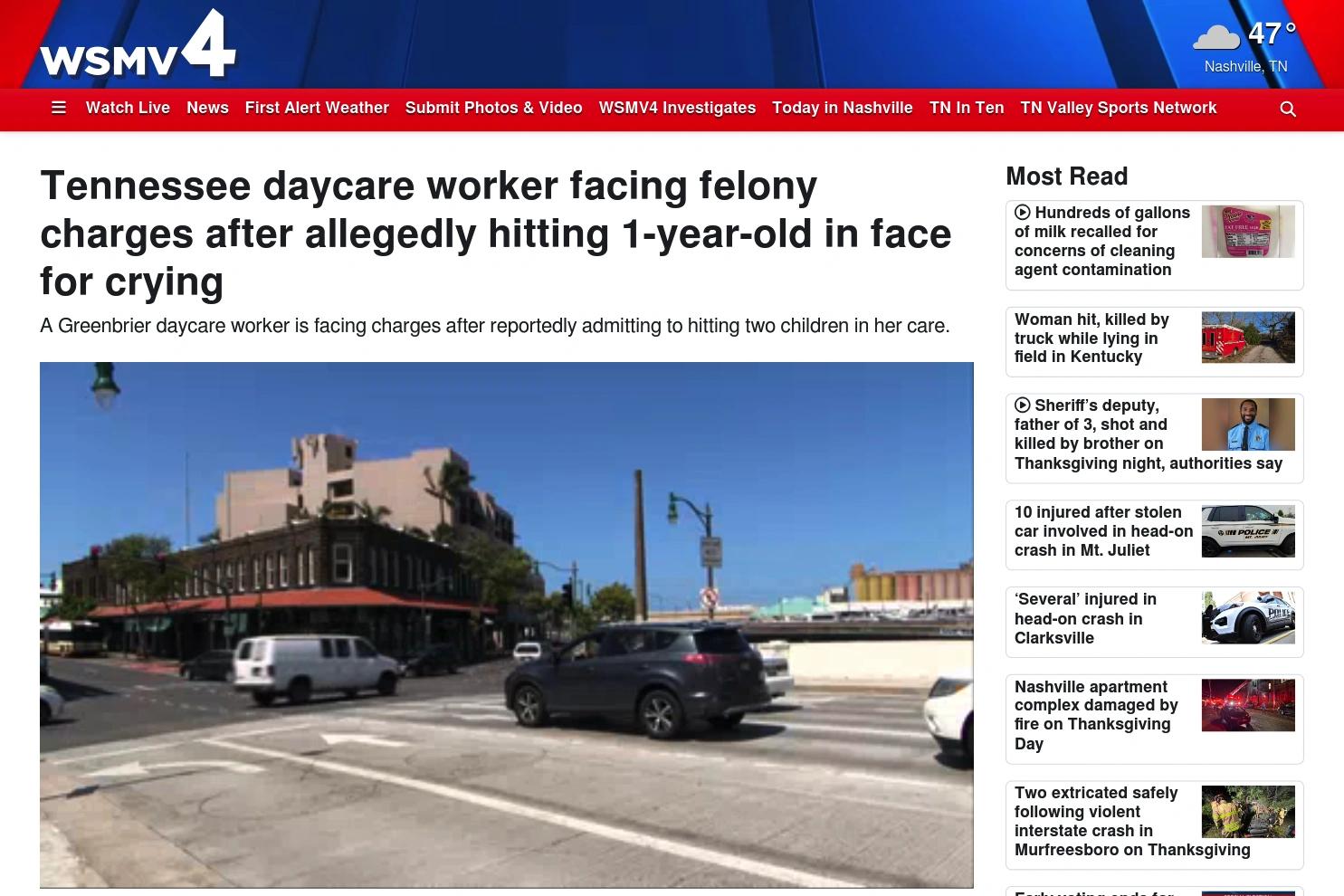The width and height of the screenshot is (1344, 896).
Task: Play video icon beside Sheriff's deputy story
Action: [x=1023, y=405]
